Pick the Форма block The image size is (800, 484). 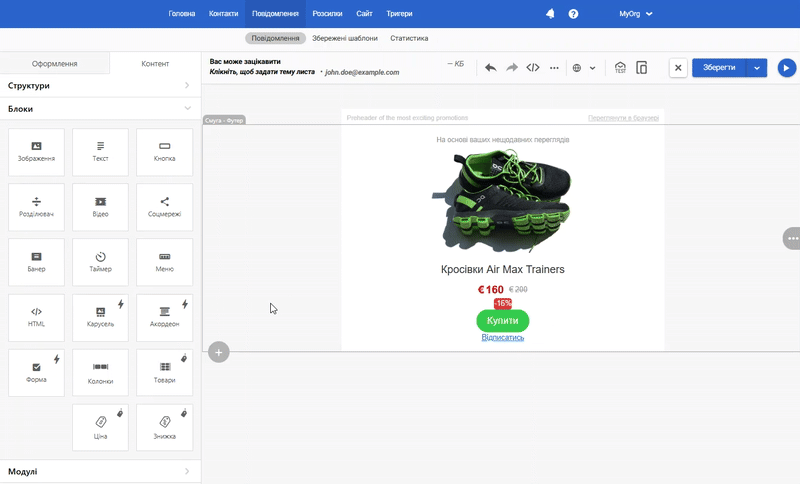point(36,373)
